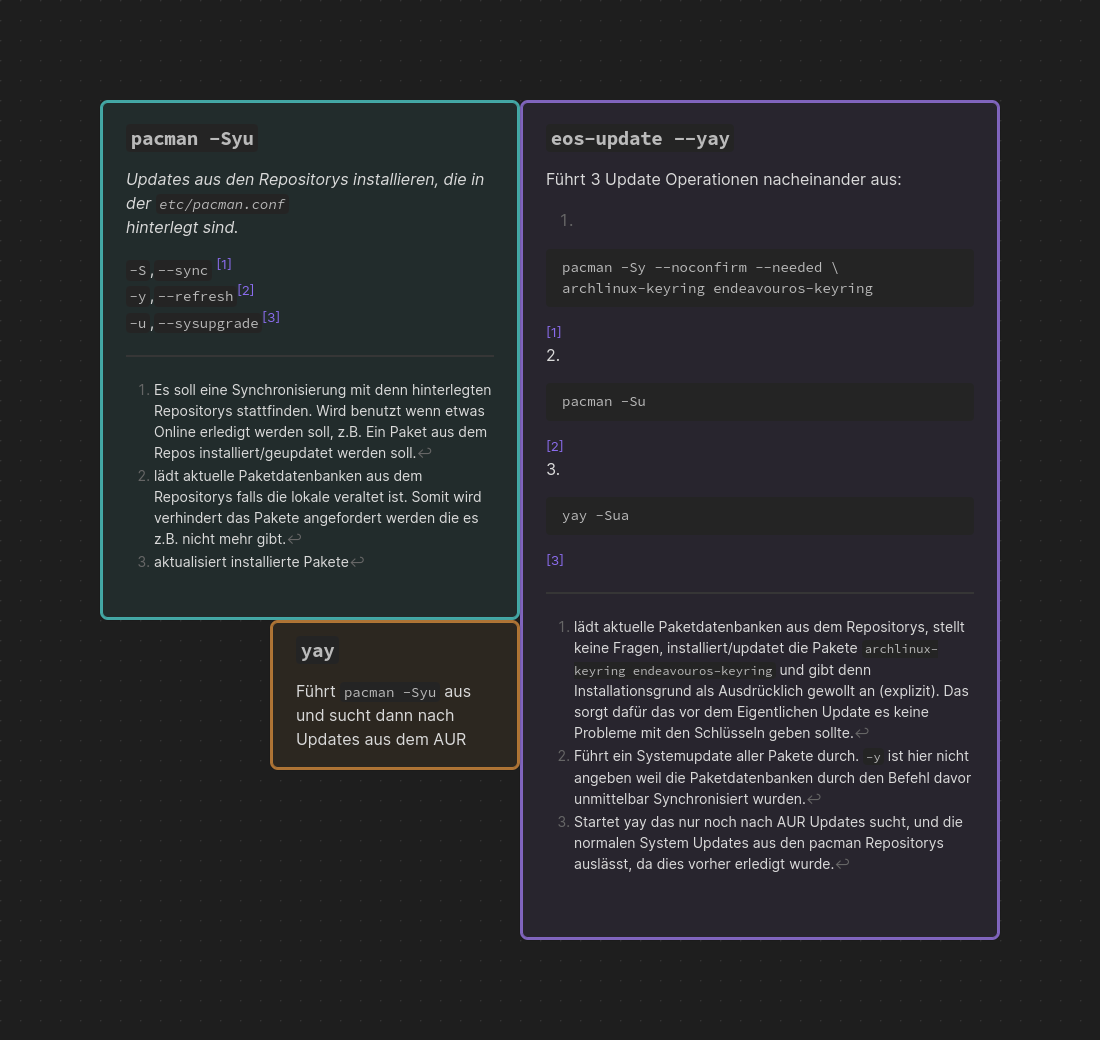The height and width of the screenshot is (1040, 1100).
Task: Click the "--refresh" option code
Action: (195, 297)
